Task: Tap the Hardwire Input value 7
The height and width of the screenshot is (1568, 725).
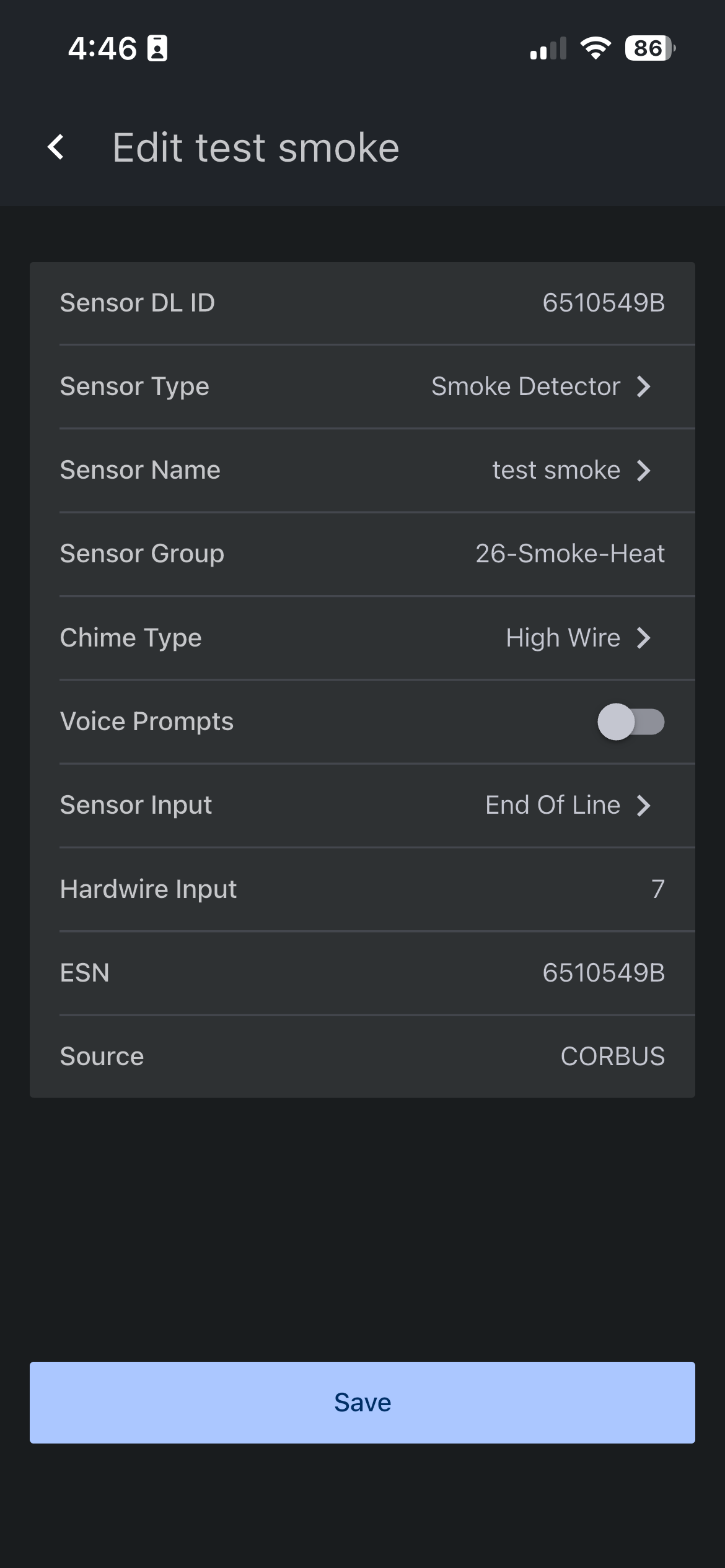Action: pos(657,889)
